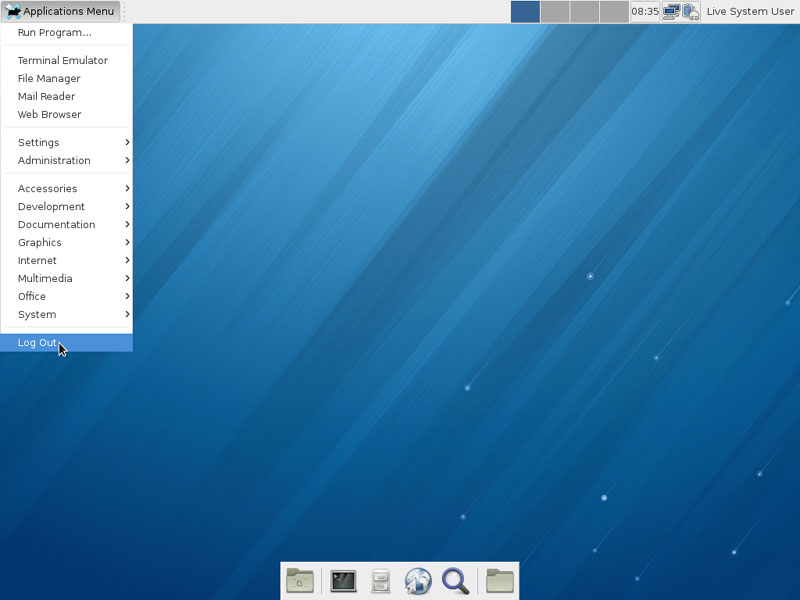
Task: Open the Development submenu
Action: 67,207
